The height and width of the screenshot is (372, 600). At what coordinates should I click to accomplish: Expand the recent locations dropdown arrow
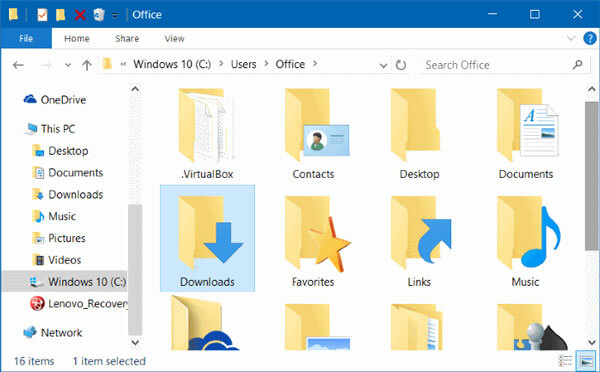[x=68, y=65]
